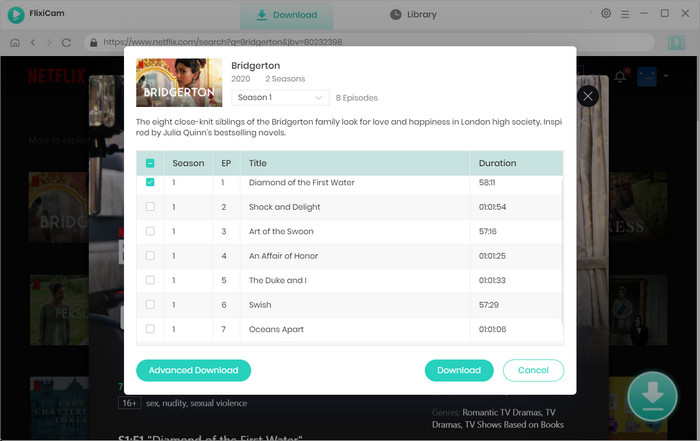
Task: Uncheck Diamond of the First Water episode
Action: 150,182
